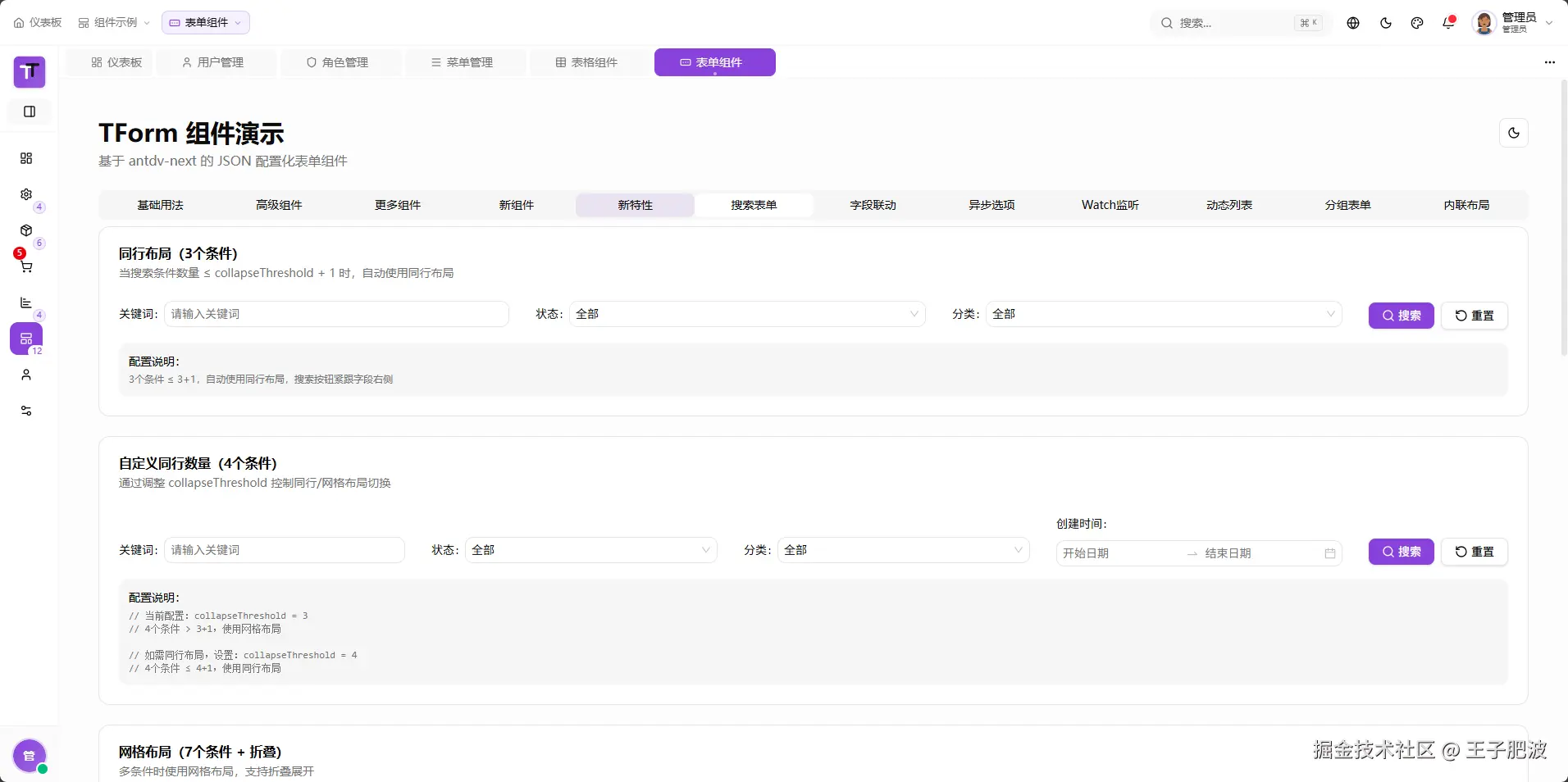Open the dashboard grid icon in the sidebar
Screen dimensions: 1568x782
26,158
